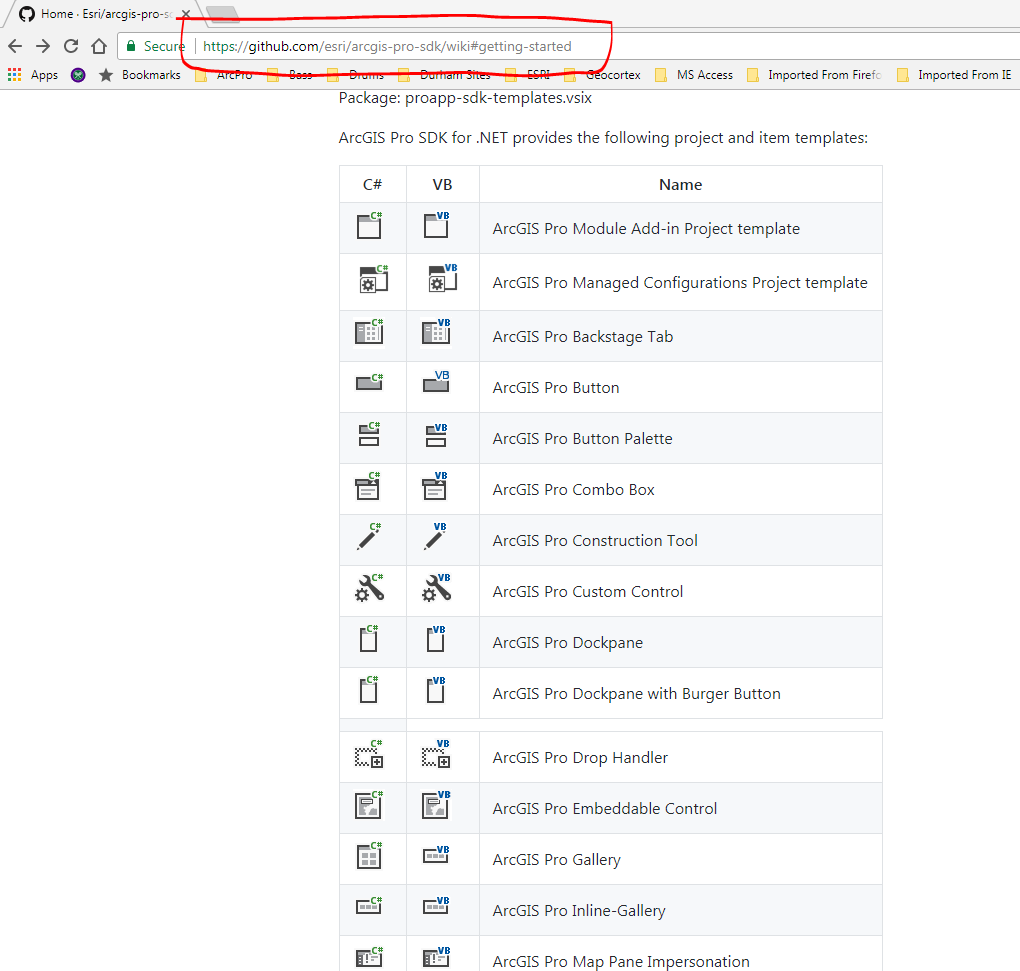This screenshot has height=971, width=1020.
Task: Click the round purple bookmark icon beside Apps
Action: 78,75
